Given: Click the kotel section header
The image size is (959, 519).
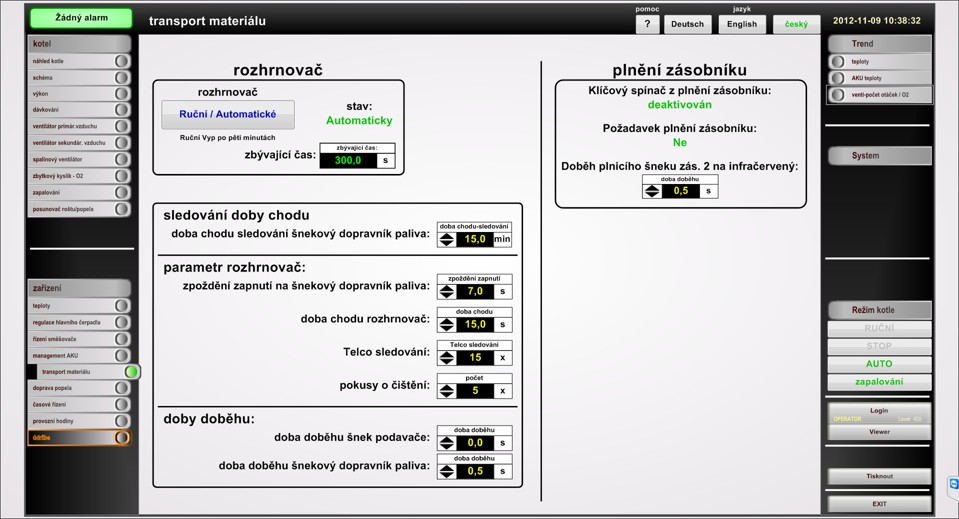Looking at the screenshot, I should point(79,43).
